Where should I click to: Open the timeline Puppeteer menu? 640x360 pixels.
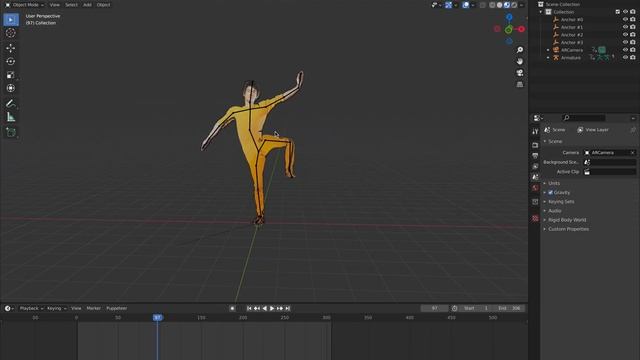117,308
